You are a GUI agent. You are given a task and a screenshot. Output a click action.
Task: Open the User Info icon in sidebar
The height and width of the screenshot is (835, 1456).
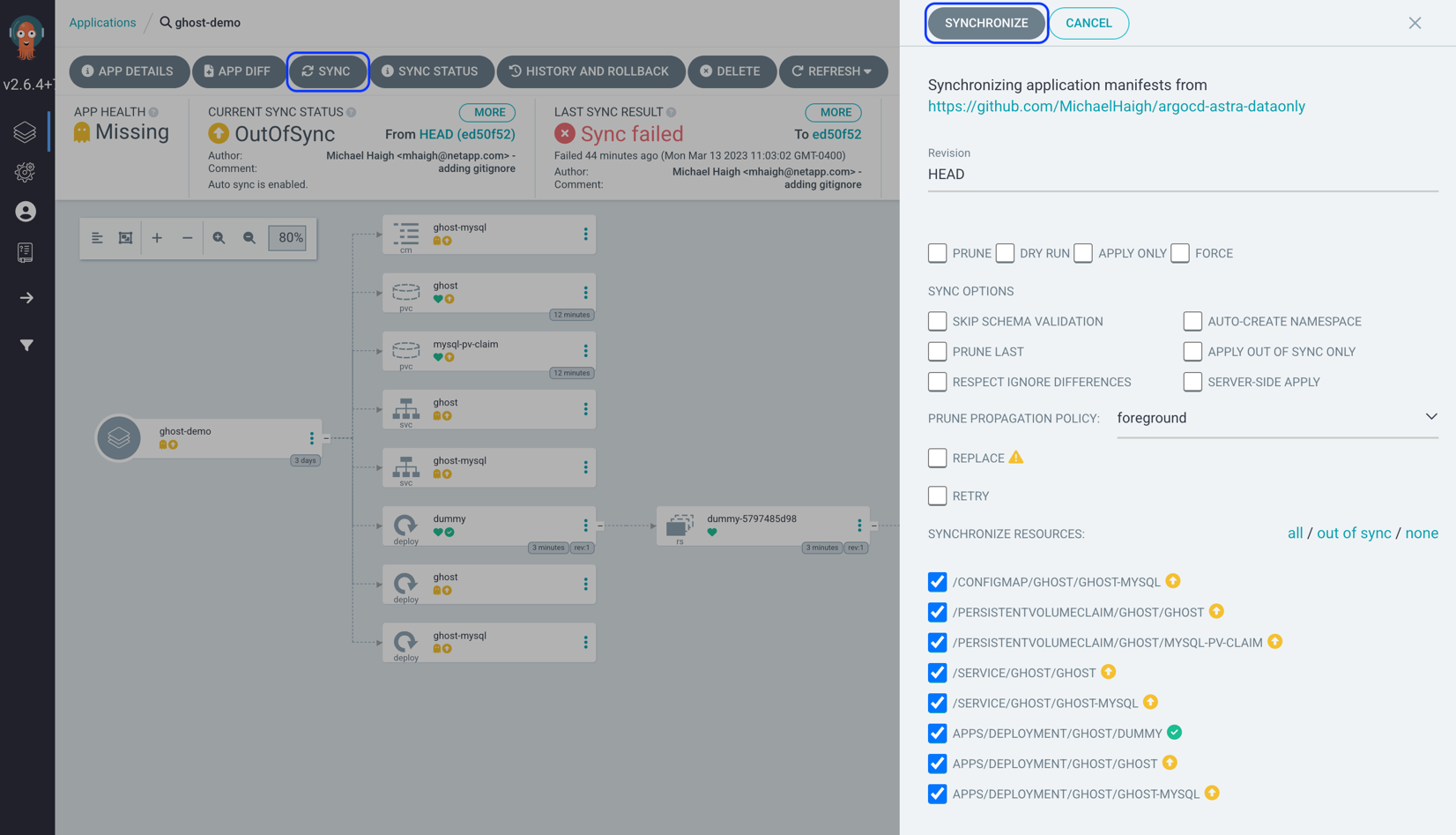tap(26, 212)
